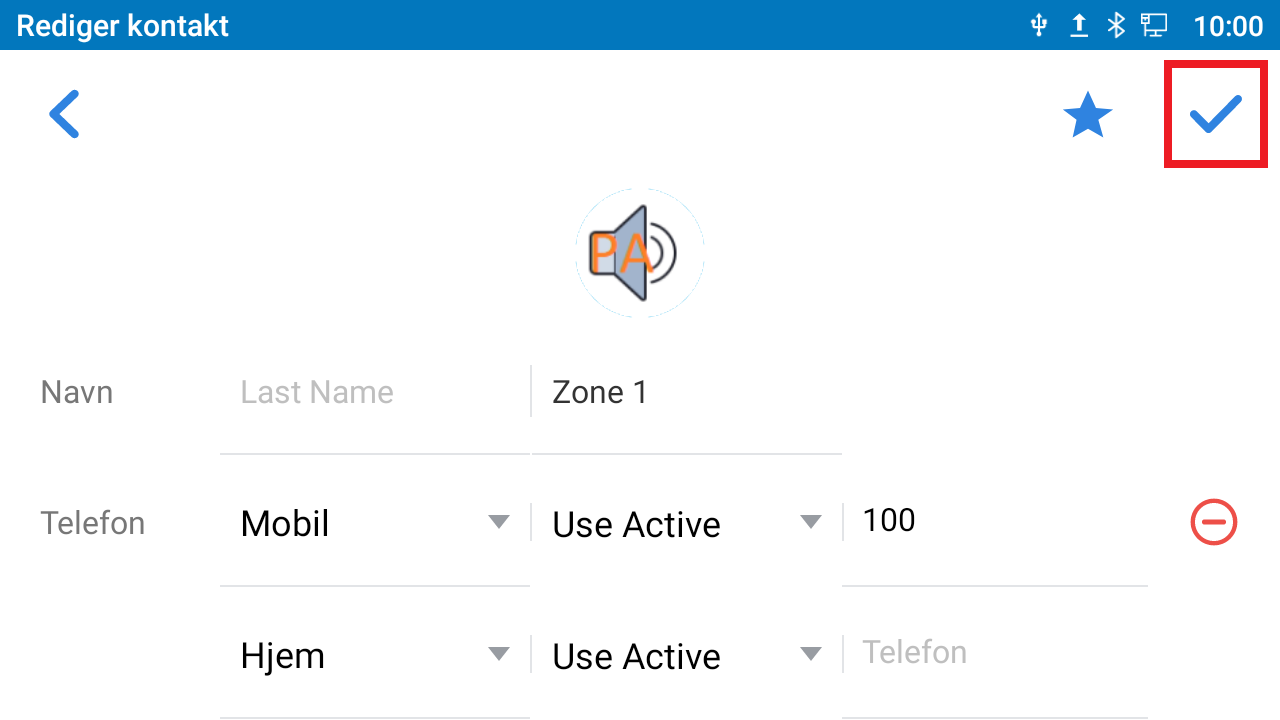This screenshot has width=1280, height=720.
Task: Click the clock showing 10:00
Action: (x=1228, y=25)
